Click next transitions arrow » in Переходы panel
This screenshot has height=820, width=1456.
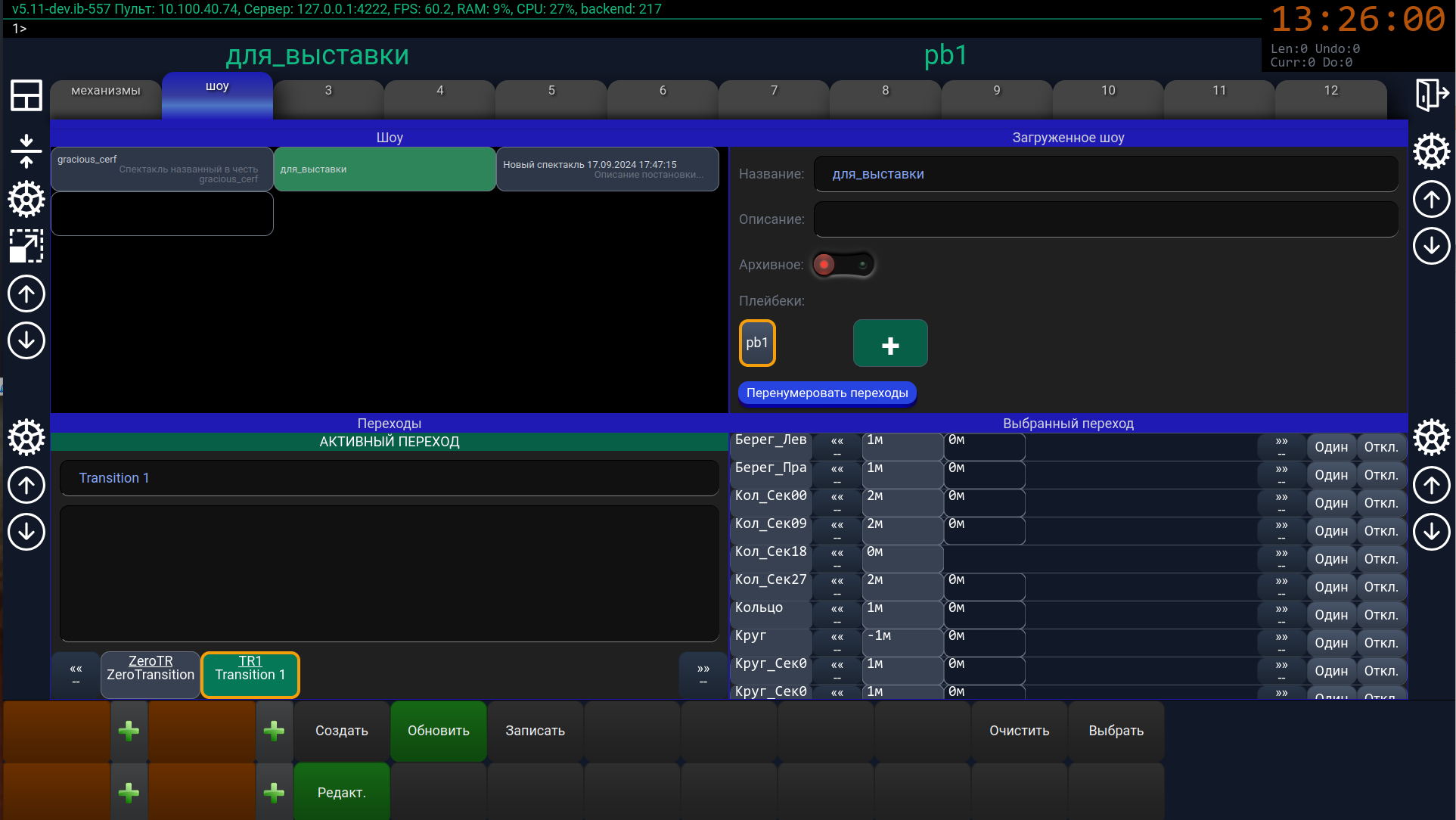(x=703, y=674)
